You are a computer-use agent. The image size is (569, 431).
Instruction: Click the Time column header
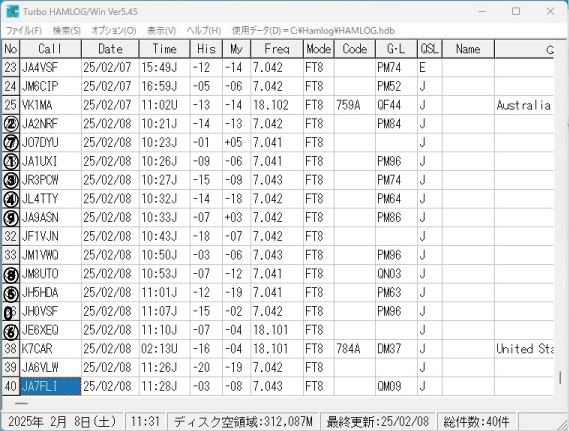(165, 49)
